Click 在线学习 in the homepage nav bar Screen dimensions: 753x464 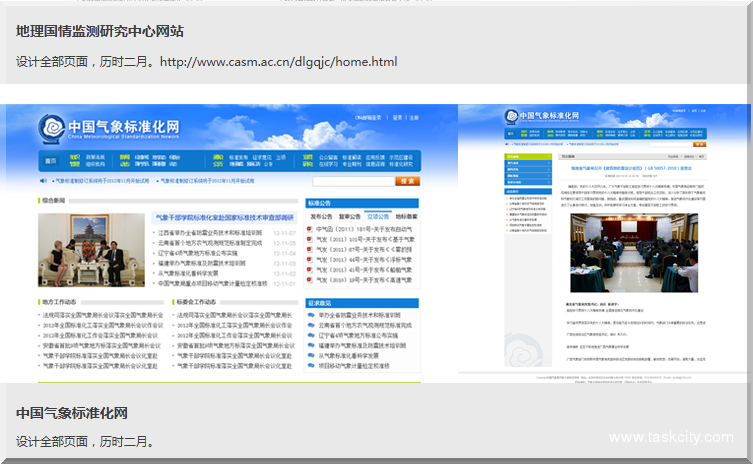click(328, 164)
